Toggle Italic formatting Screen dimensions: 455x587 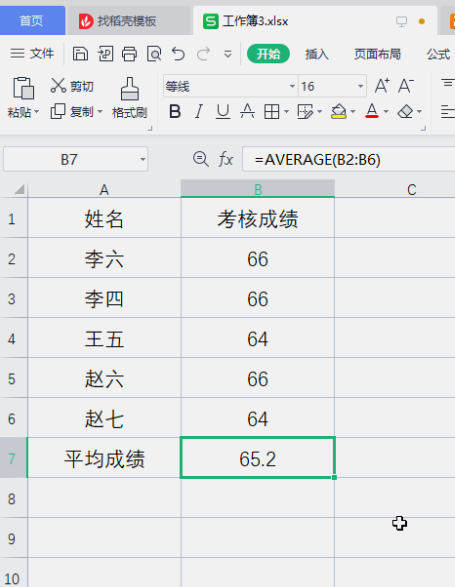[199, 112]
